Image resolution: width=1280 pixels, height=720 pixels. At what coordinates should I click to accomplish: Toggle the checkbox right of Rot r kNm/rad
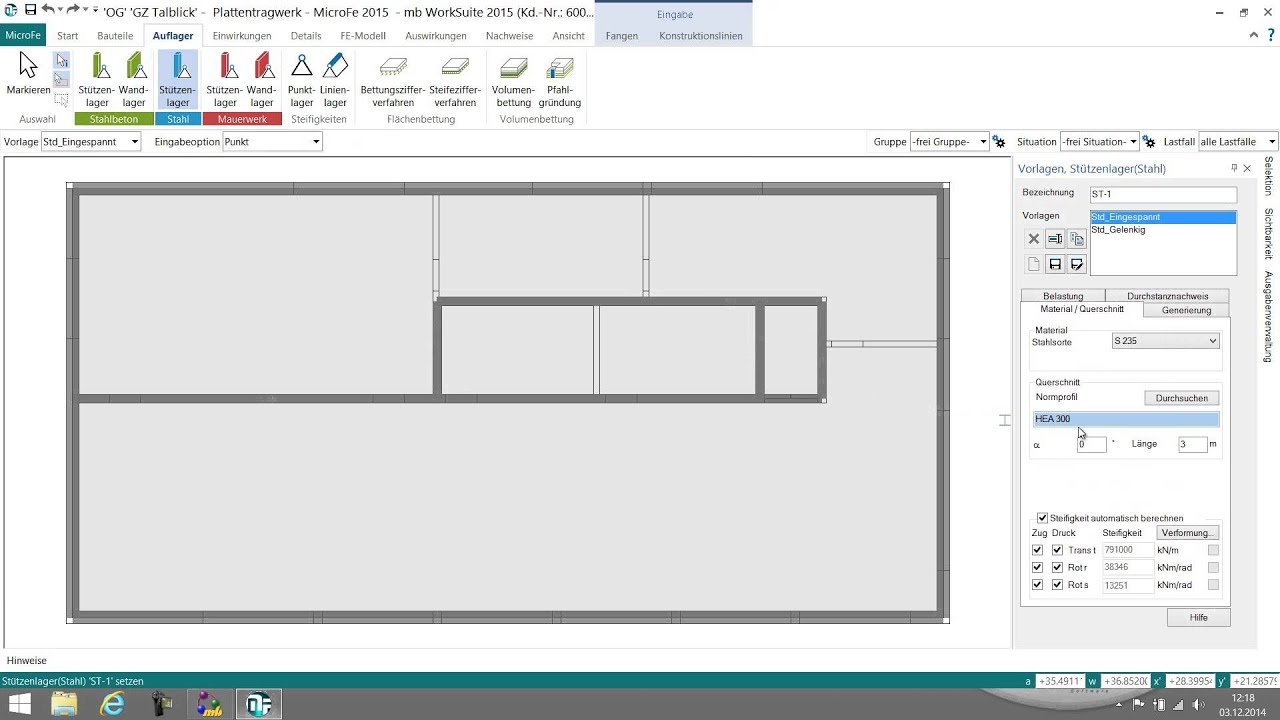[1213, 567]
